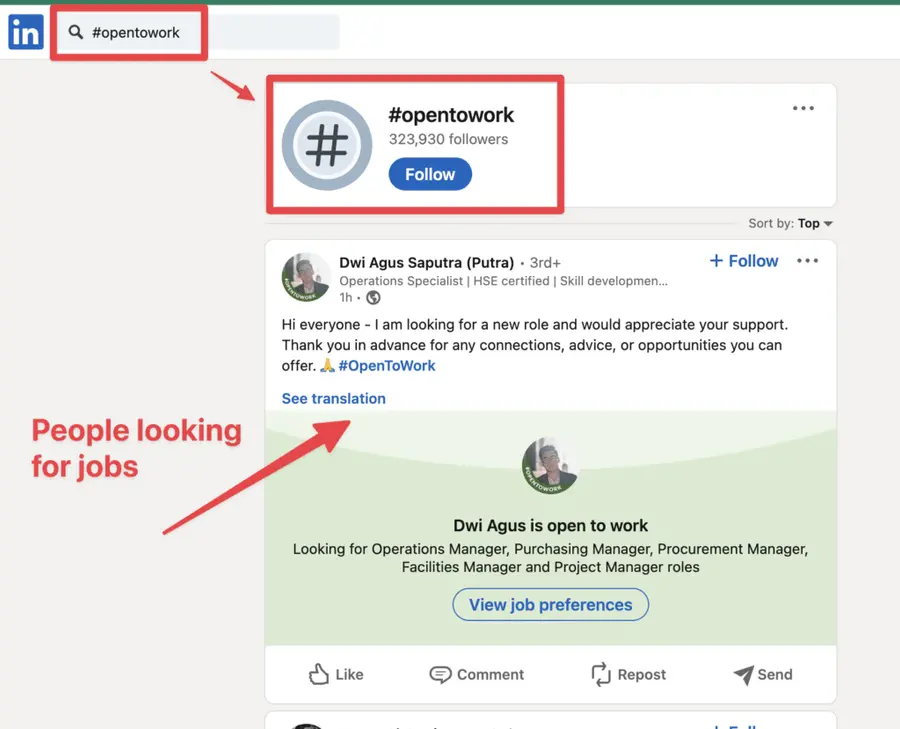This screenshot has height=729, width=900.
Task: Click Follow next to Dwi Agus Saputra
Action: tap(743, 260)
